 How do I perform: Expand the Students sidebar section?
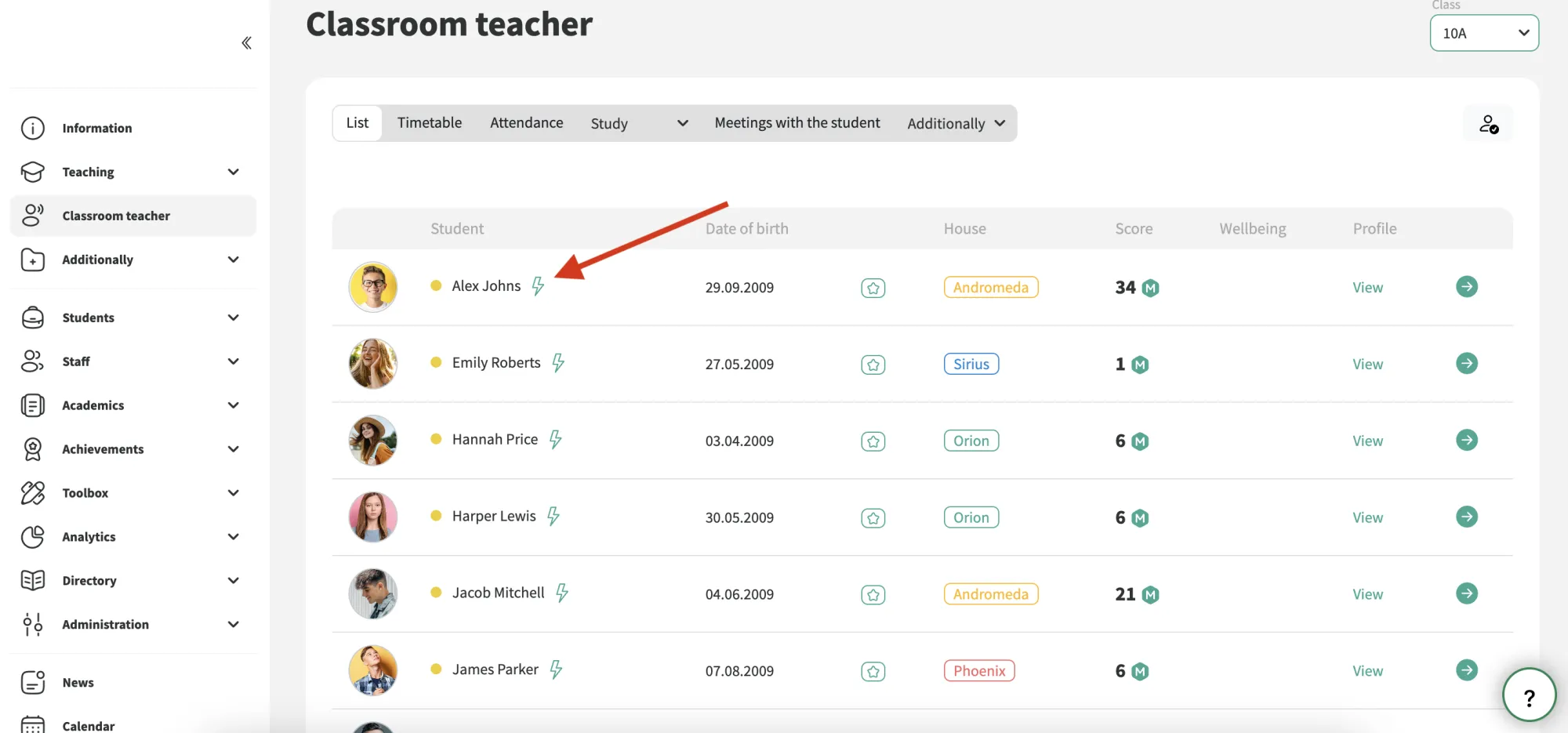[x=132, y=318]
